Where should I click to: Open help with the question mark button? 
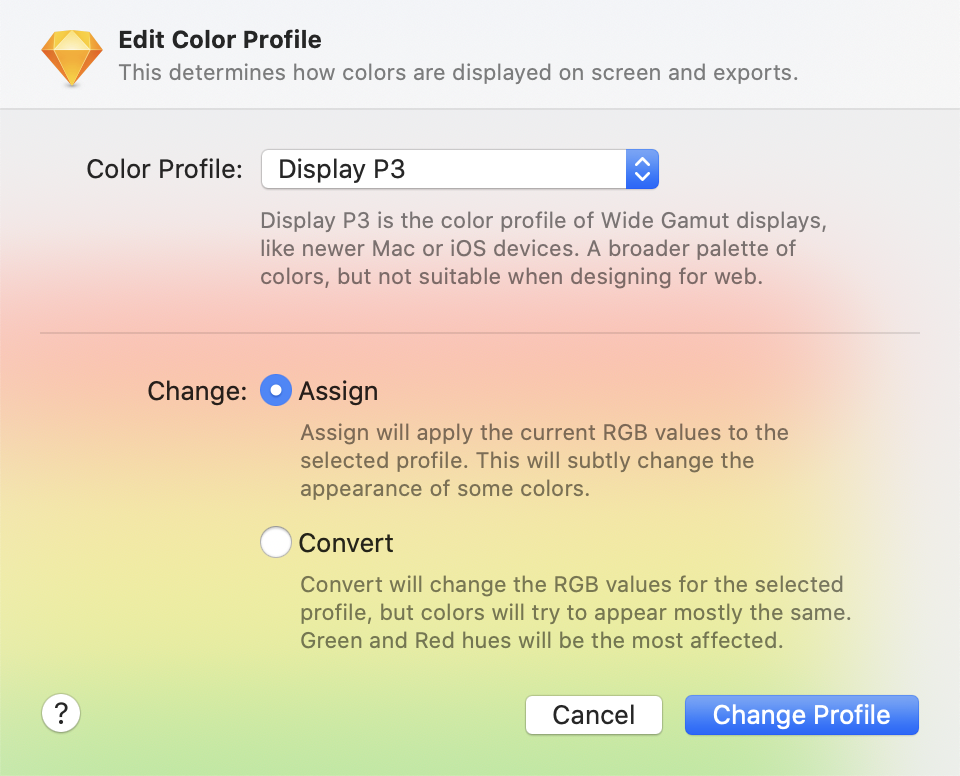click(x=61, y=713)
